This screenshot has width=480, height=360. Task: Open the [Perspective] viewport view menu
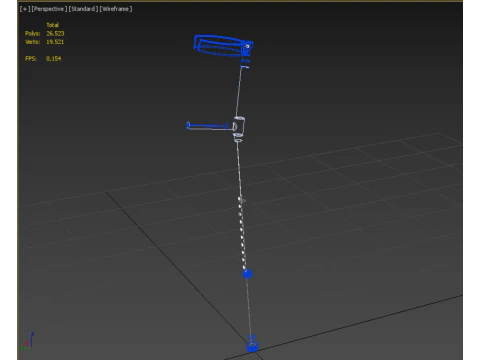tap(49, 9)
